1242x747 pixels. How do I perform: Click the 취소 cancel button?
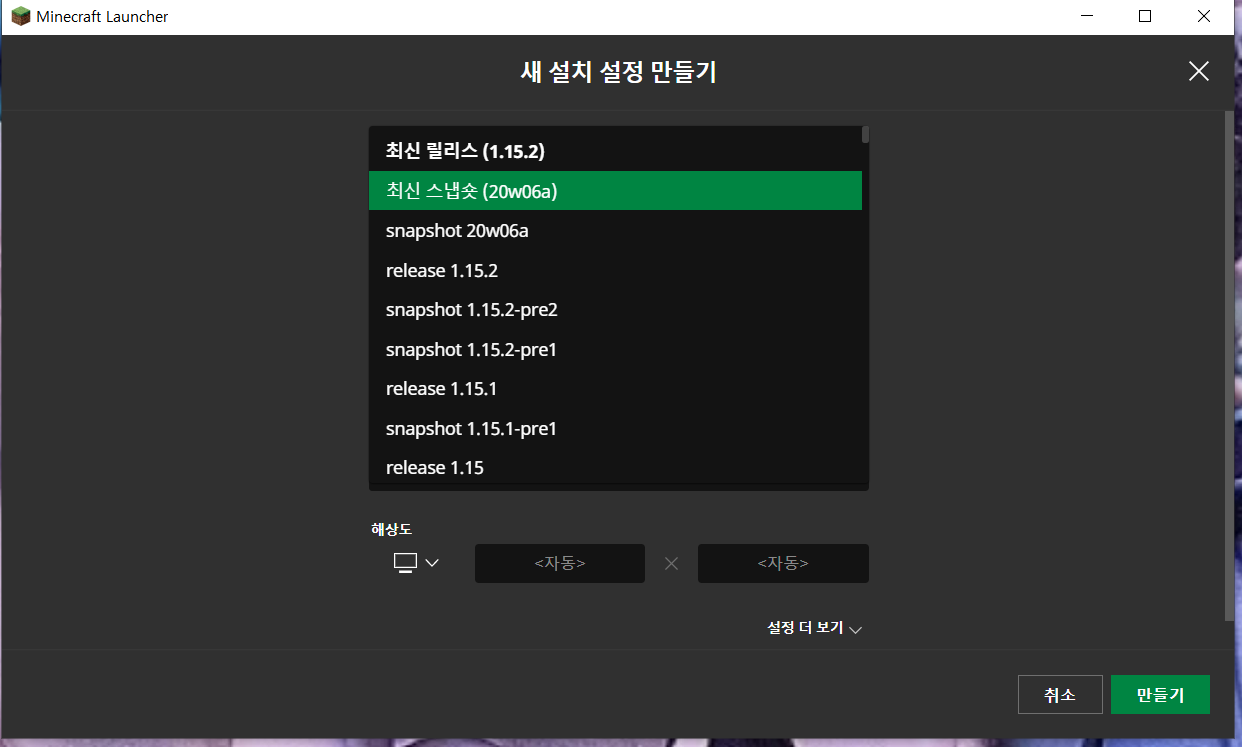(1060, 695)
